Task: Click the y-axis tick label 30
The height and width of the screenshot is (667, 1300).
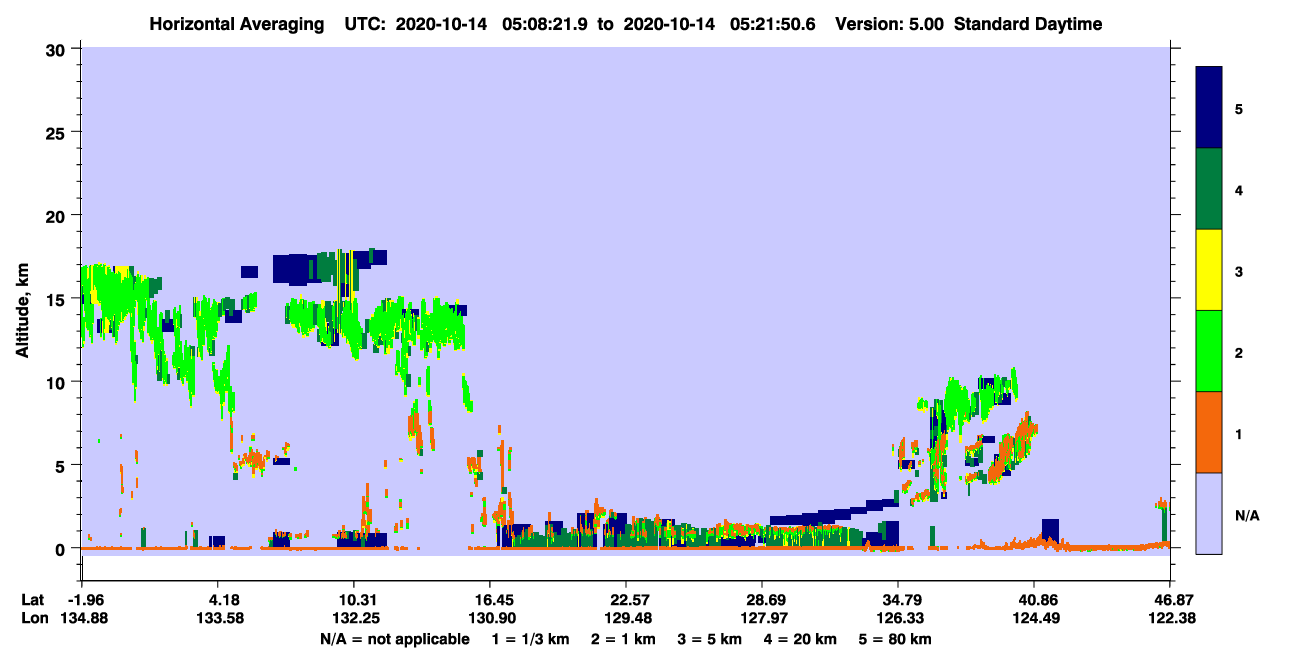Action: (x=58, y=49)
